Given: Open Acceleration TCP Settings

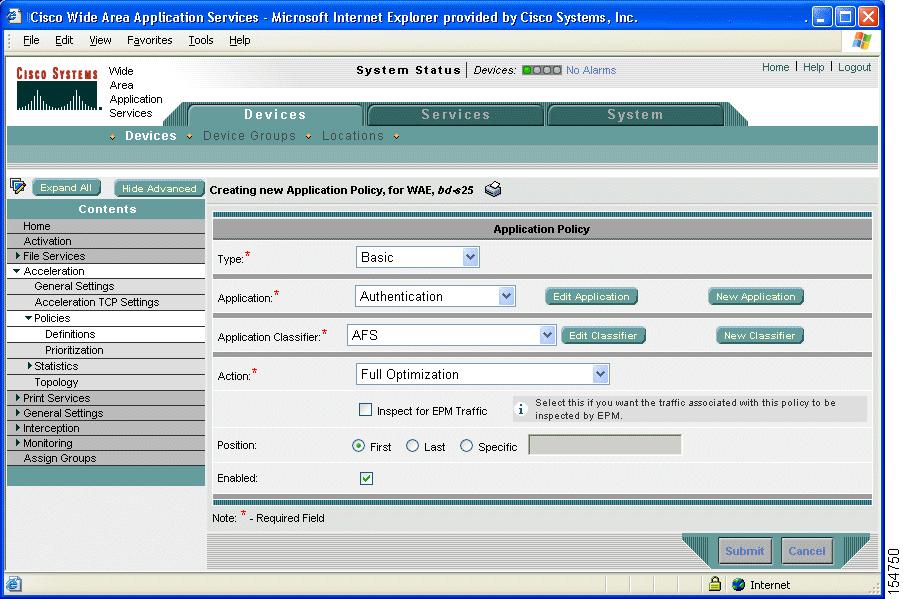Looking at the screenshot, I should [106, 302].
